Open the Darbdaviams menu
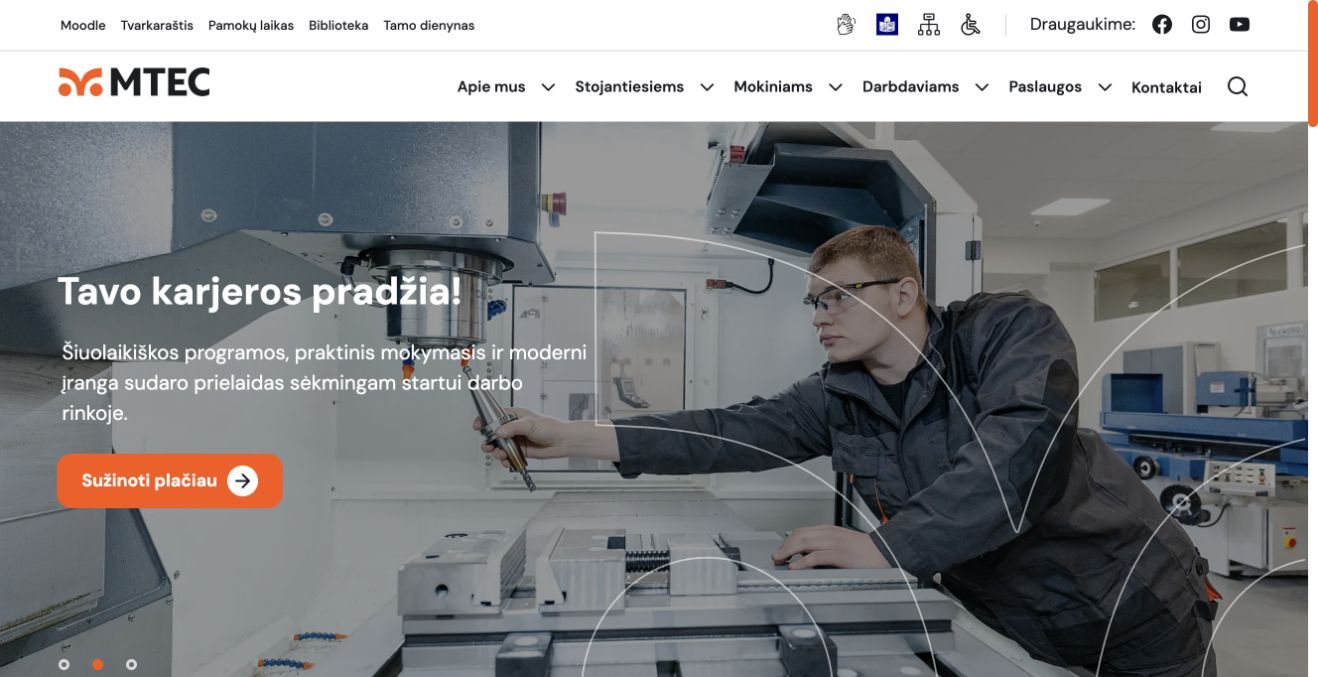Viewport: 1318px width, 677px height. [911, 87]
